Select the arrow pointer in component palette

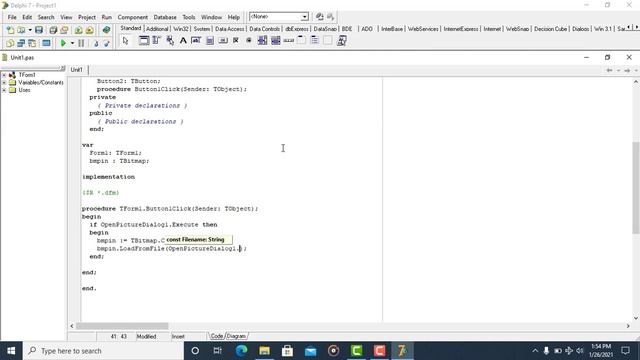(x=125, y=40)
